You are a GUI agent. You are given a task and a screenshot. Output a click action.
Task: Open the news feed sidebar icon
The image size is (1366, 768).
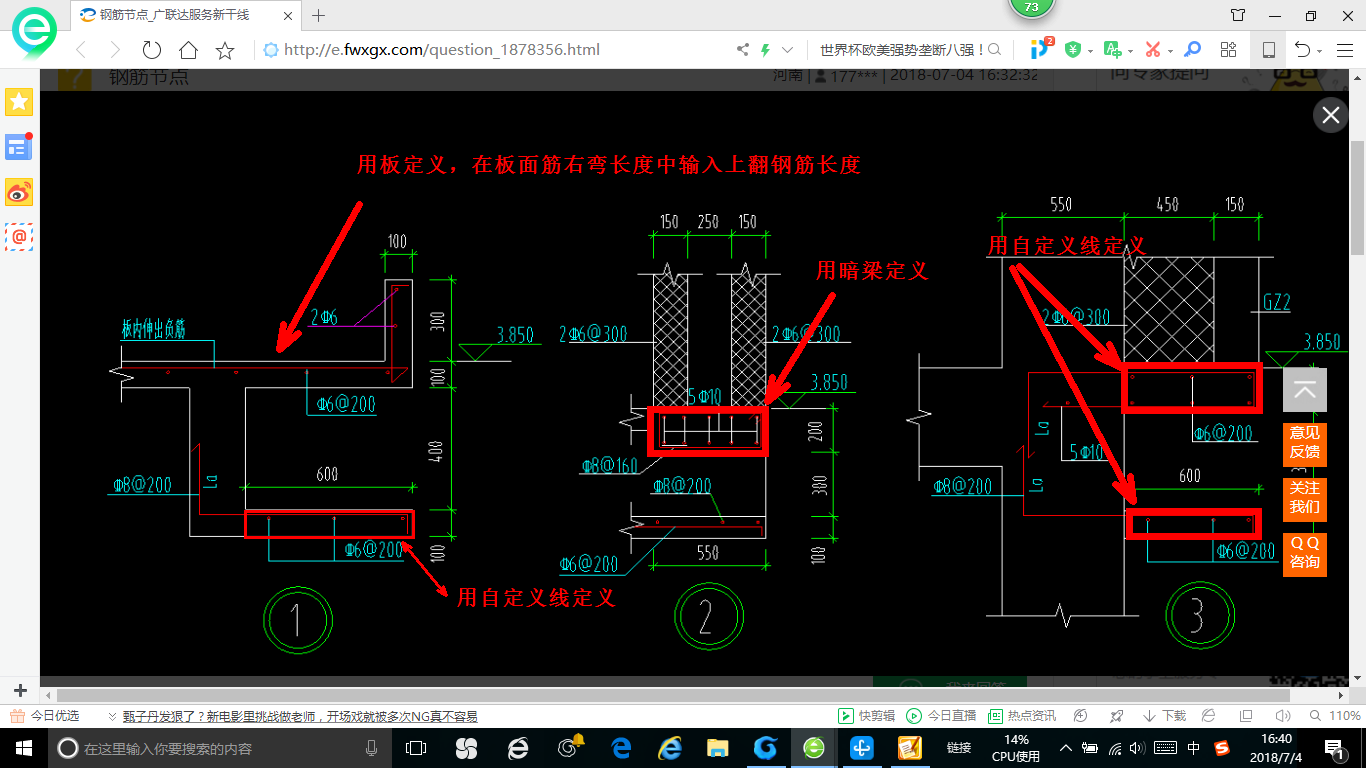[x=19, y=147]
